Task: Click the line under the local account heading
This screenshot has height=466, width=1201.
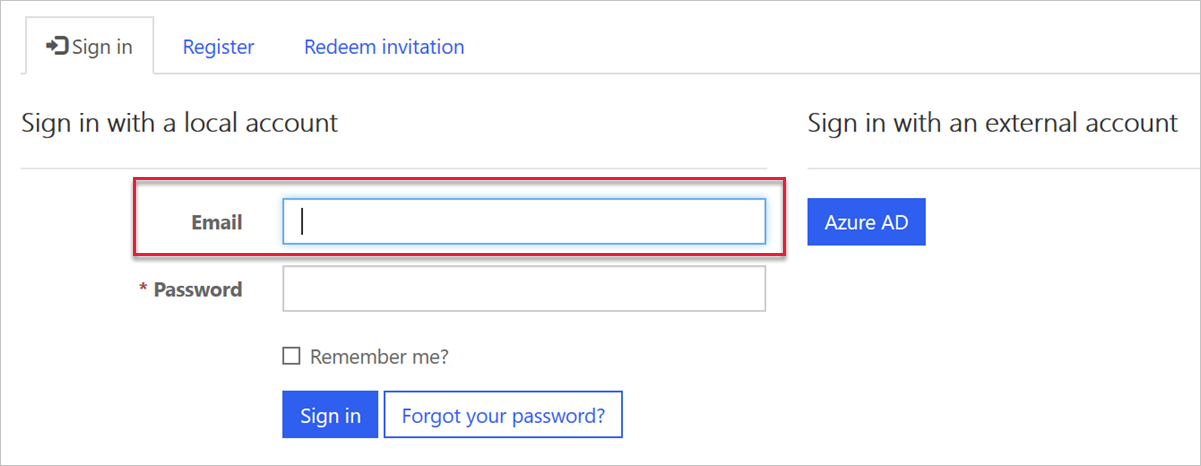Action: [393, 168]
